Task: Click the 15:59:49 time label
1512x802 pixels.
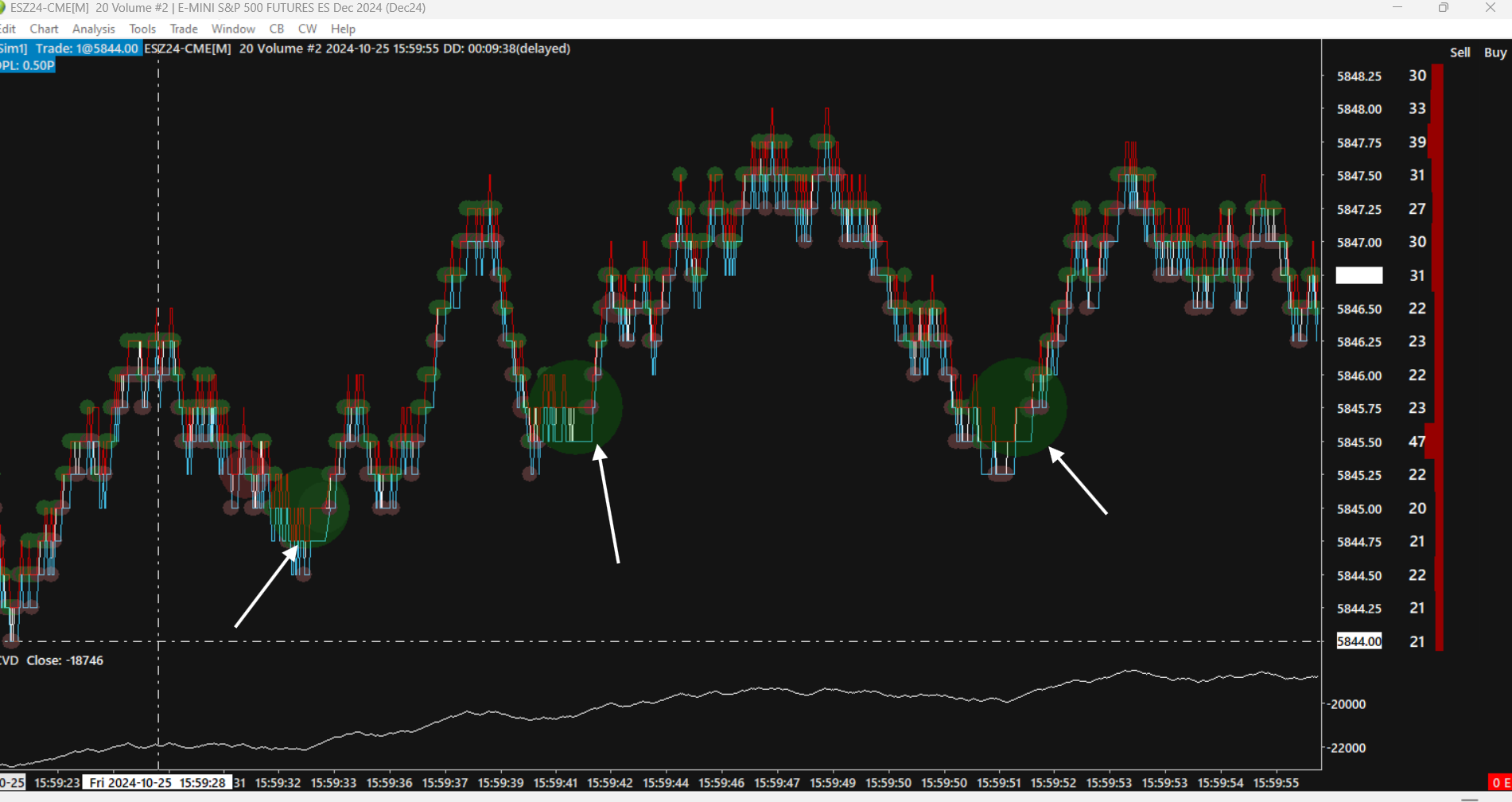Action: pyautogui.click(x=833, y=783)
